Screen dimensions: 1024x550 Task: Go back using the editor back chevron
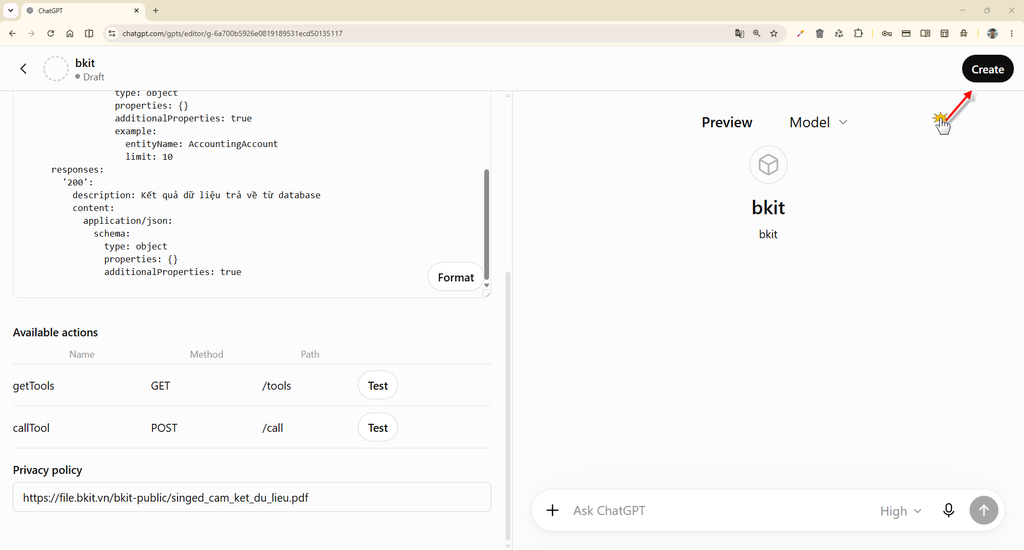(24, 69)
